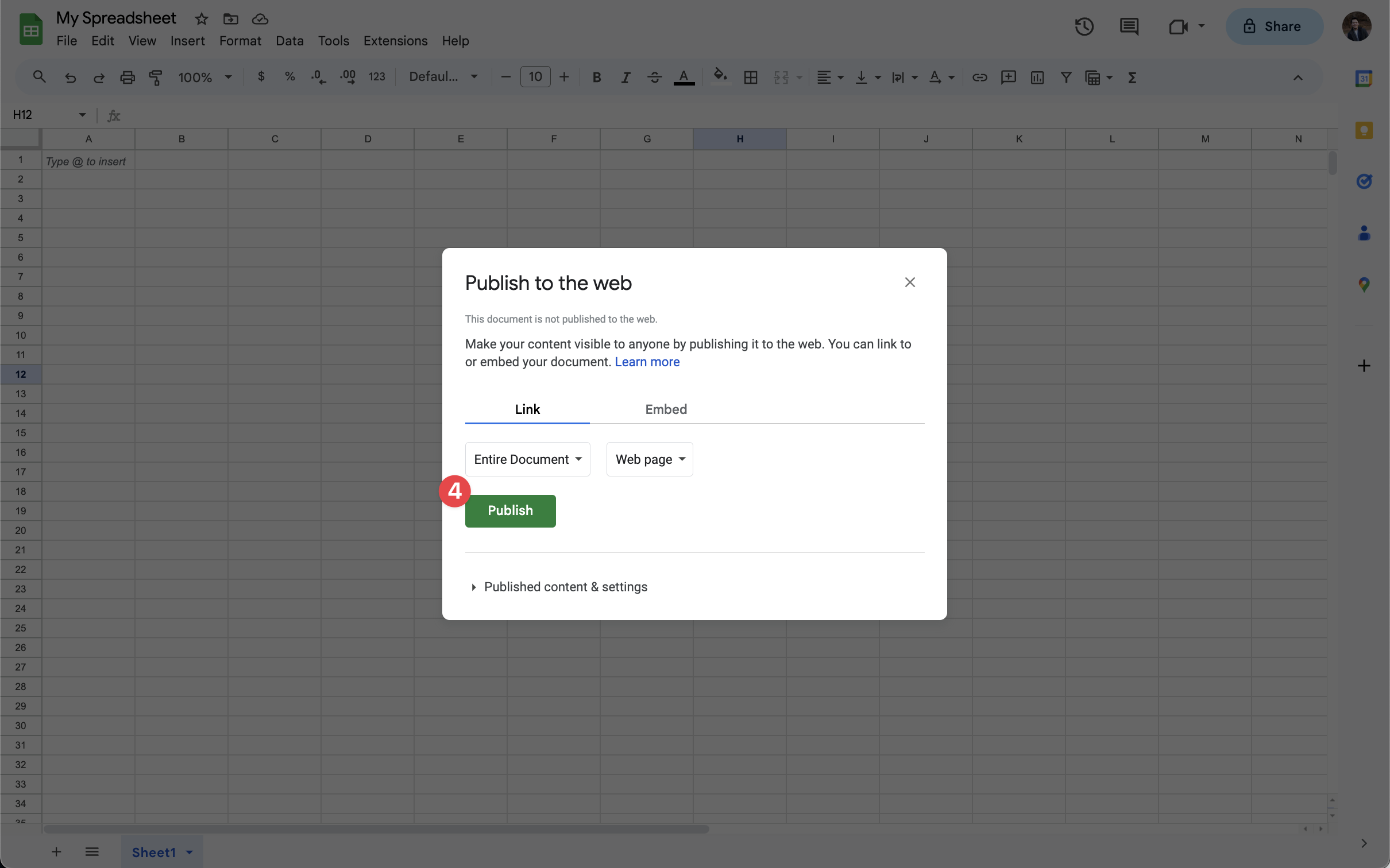This screenshot has width=1390, height=868.
Task: Open Google Maps side panel icon
Action: (1364, 284)
